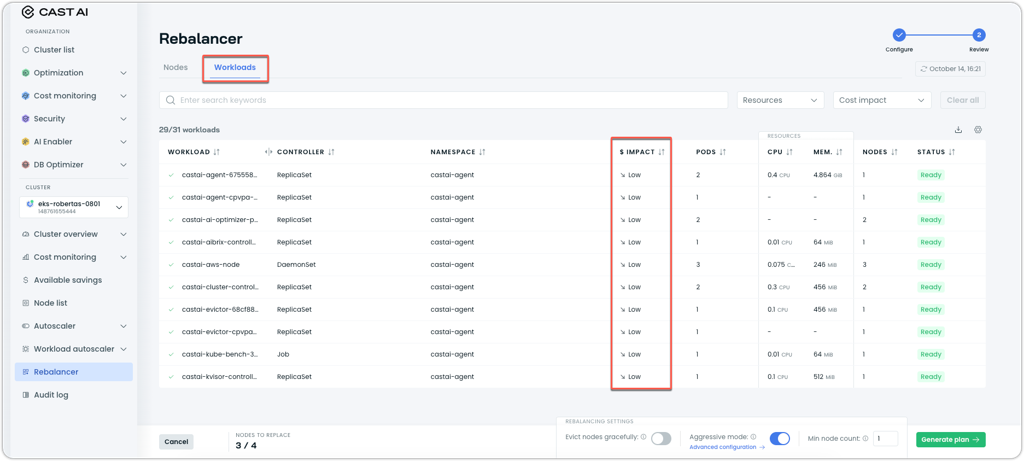The height and width of the screenshot is (461, 1024).
Task: Sort by CPU column sort icon
Action: [789, 152]
